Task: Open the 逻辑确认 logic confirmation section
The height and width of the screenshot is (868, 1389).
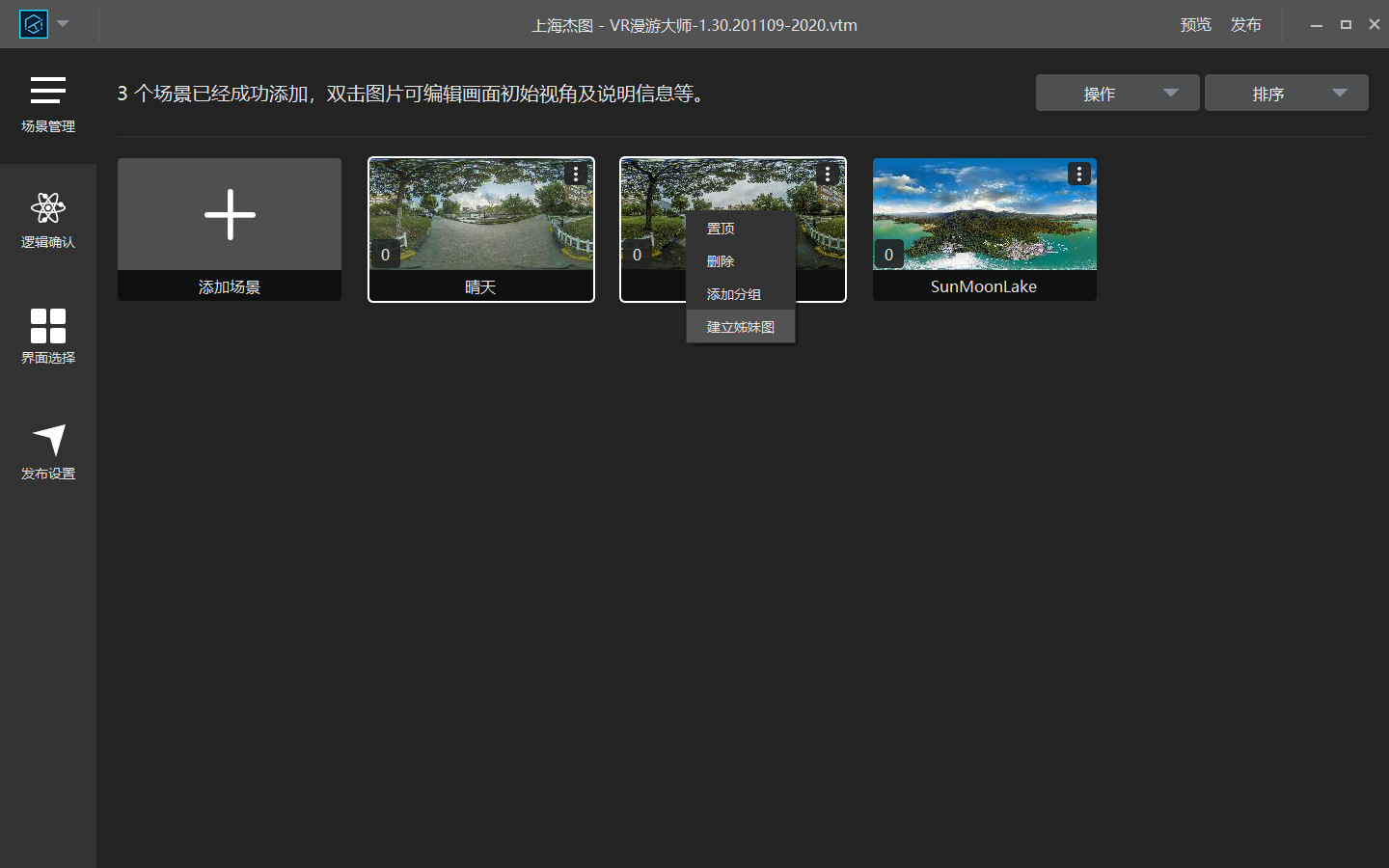Action: coord(47,221)
